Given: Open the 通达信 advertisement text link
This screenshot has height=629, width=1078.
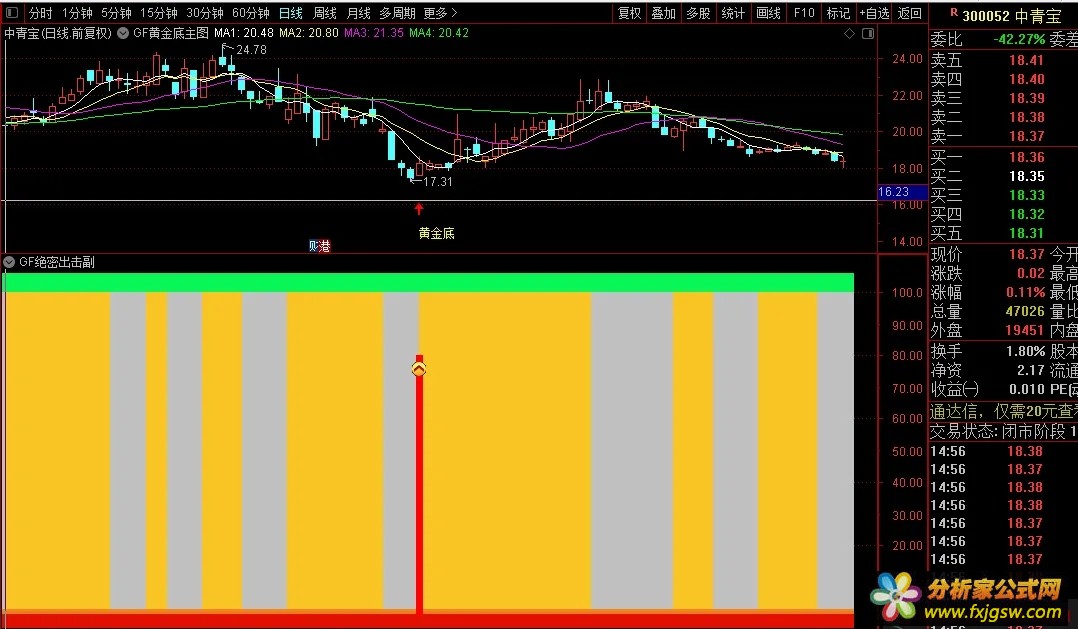Looking at the screenshot, I should (1003, 411).
